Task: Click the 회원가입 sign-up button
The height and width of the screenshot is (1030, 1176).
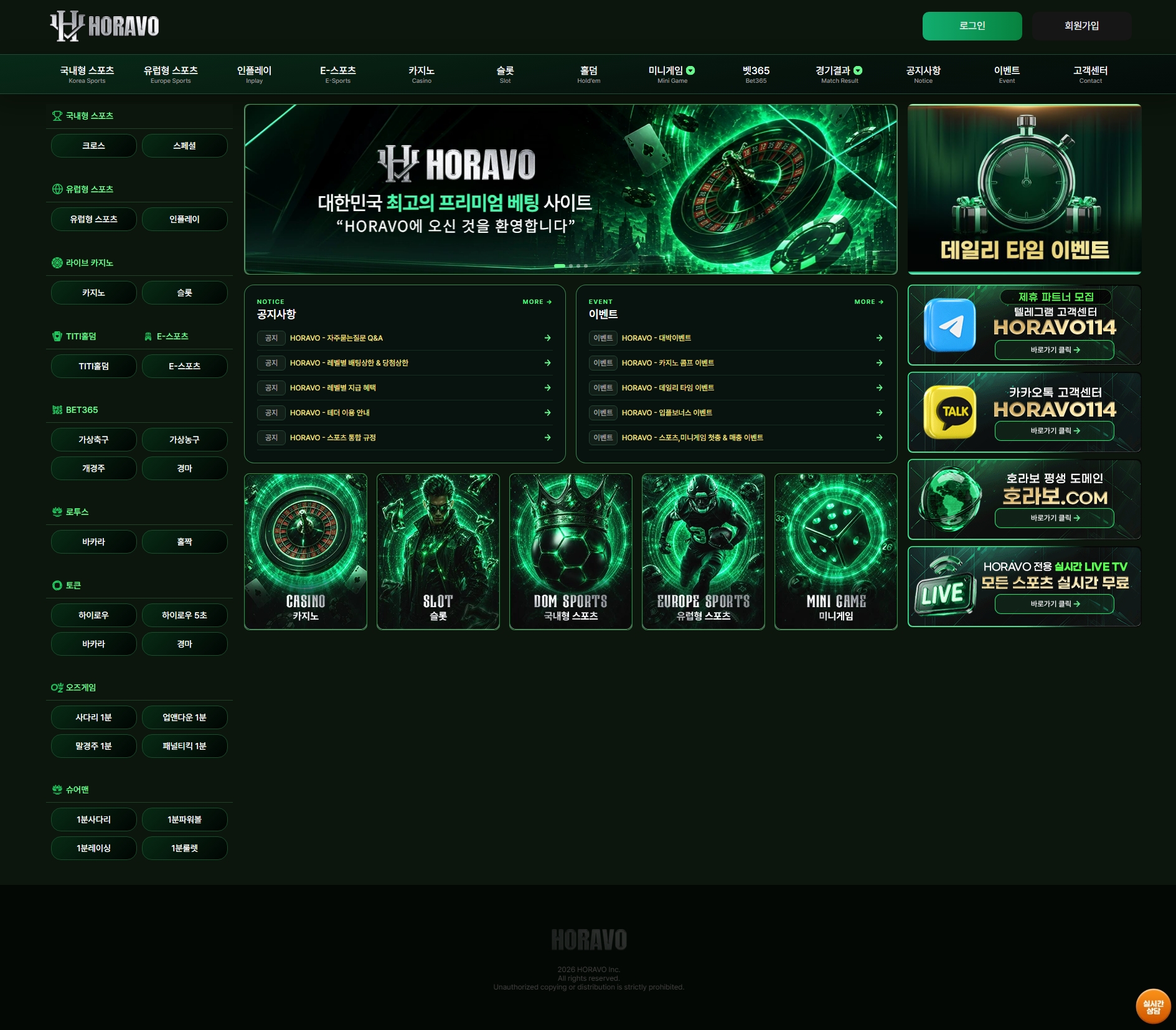Action: (x=1081, y=26)
